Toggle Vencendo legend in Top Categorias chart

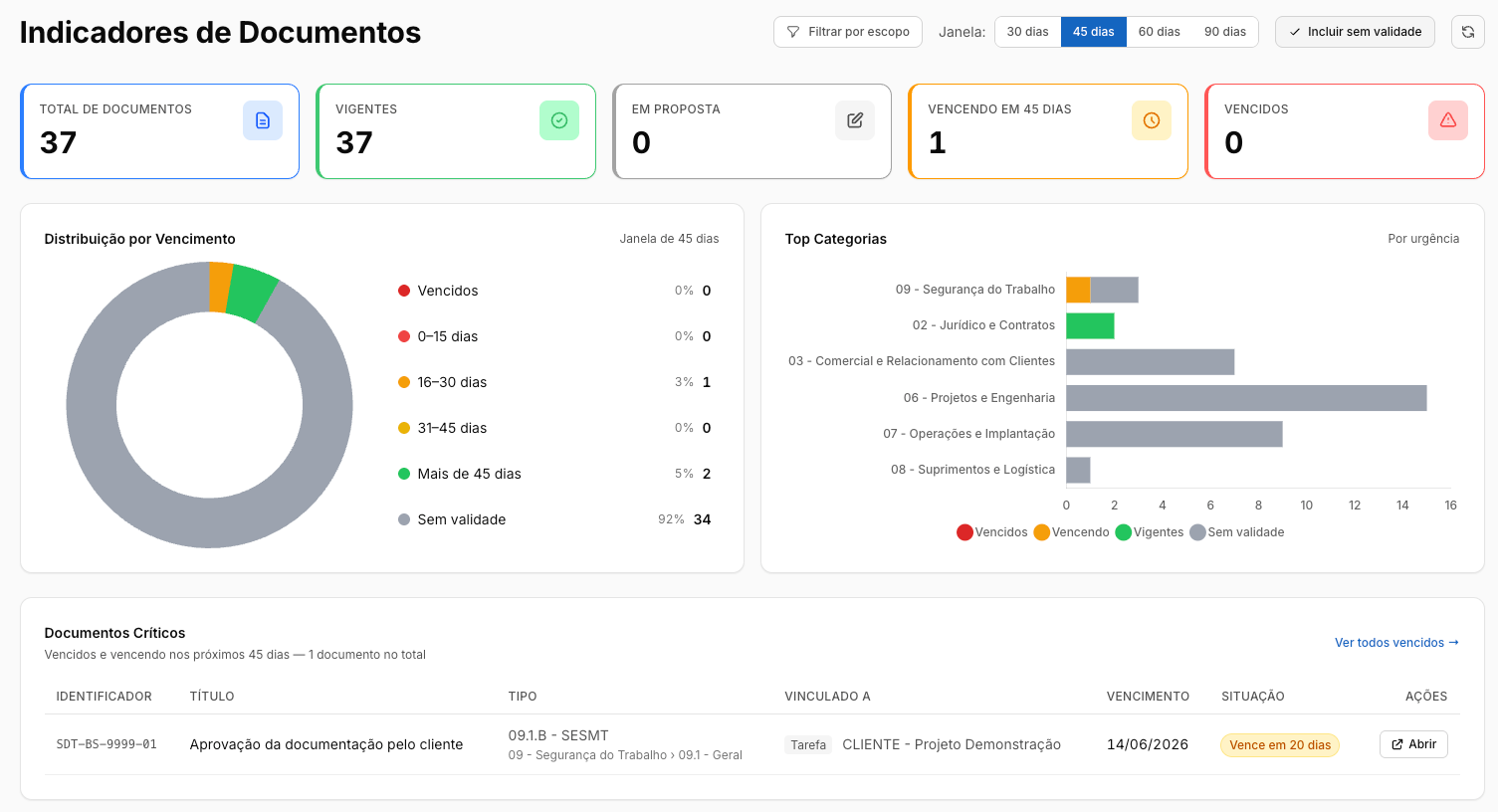(x=1072, y=532)
